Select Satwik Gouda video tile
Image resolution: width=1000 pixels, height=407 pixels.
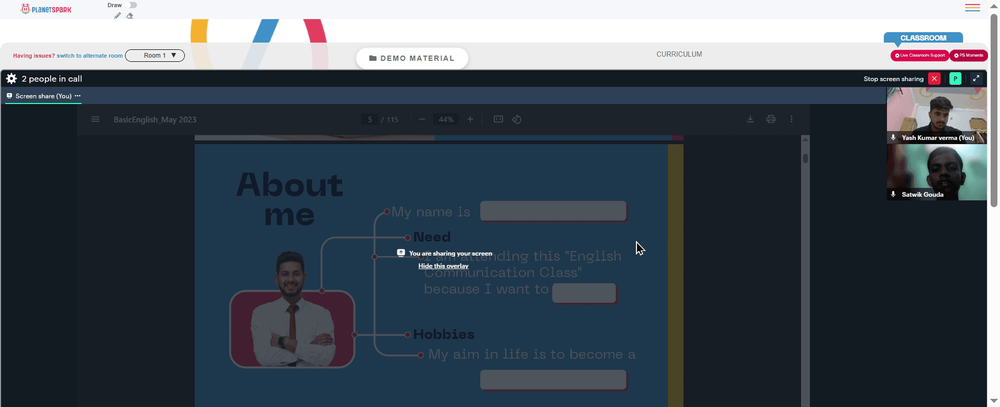pos(936,172)
